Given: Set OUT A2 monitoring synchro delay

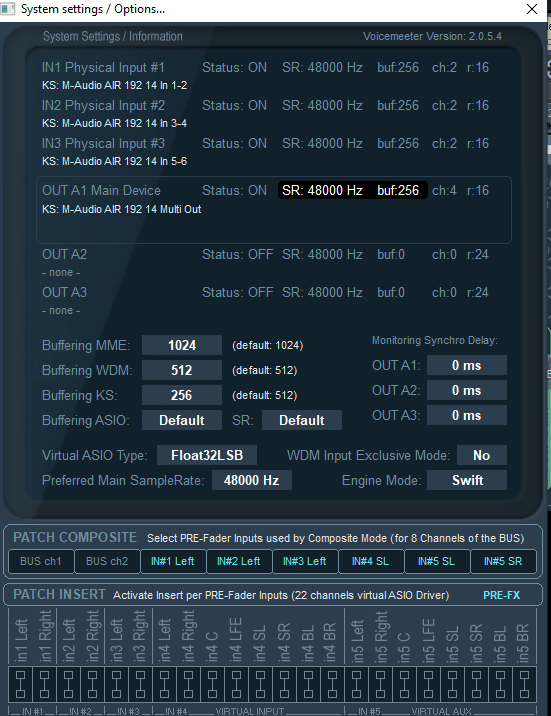Looking at the screenshot, I should coord(467,390).
